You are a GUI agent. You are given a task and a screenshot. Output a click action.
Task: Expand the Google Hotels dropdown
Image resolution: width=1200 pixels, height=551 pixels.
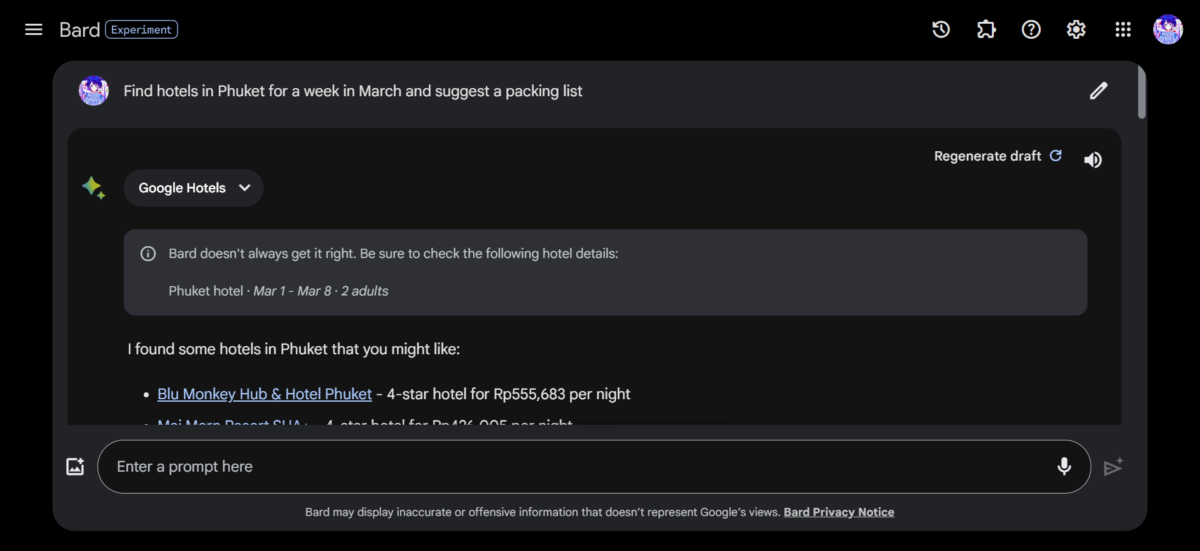pos(194,188)
